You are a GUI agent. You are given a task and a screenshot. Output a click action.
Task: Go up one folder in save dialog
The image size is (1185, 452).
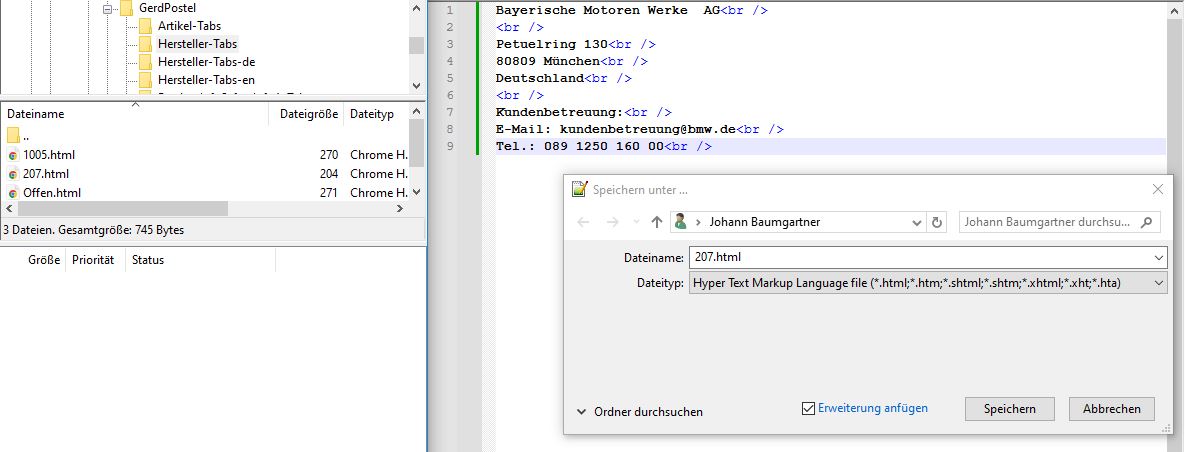point(657,222)
